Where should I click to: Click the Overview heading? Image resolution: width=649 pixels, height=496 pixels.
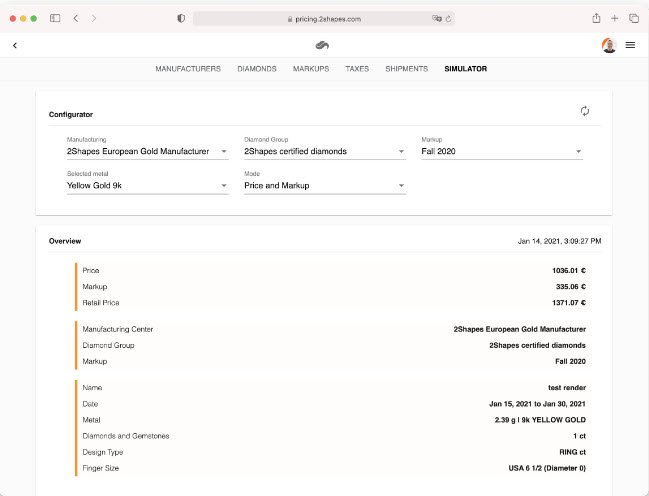[x=65, y=241]
